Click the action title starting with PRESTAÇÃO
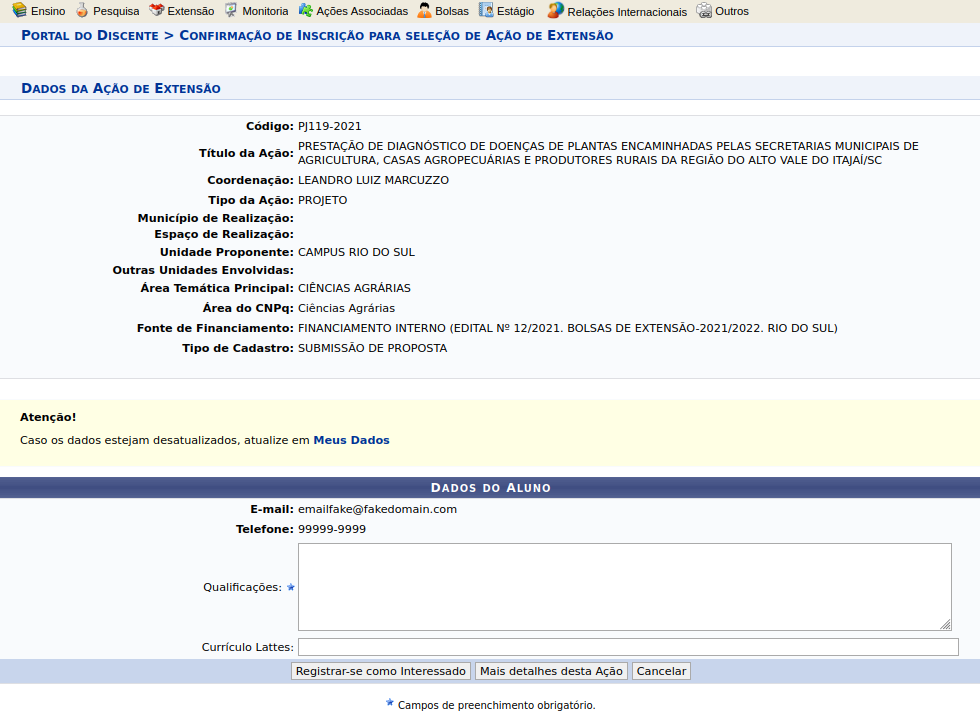This screenshot has height=721, width=980. 608,153
